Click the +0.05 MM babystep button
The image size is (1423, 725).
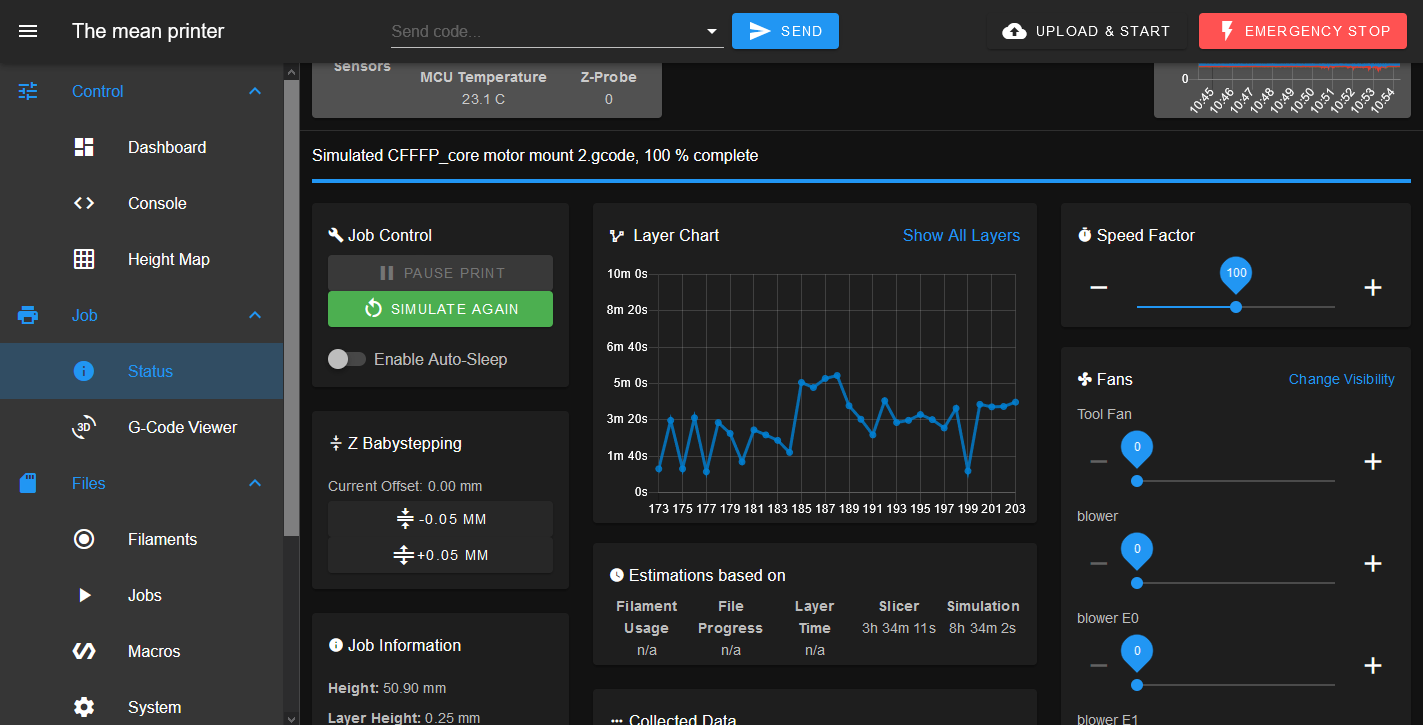click(x=440, y=555)
